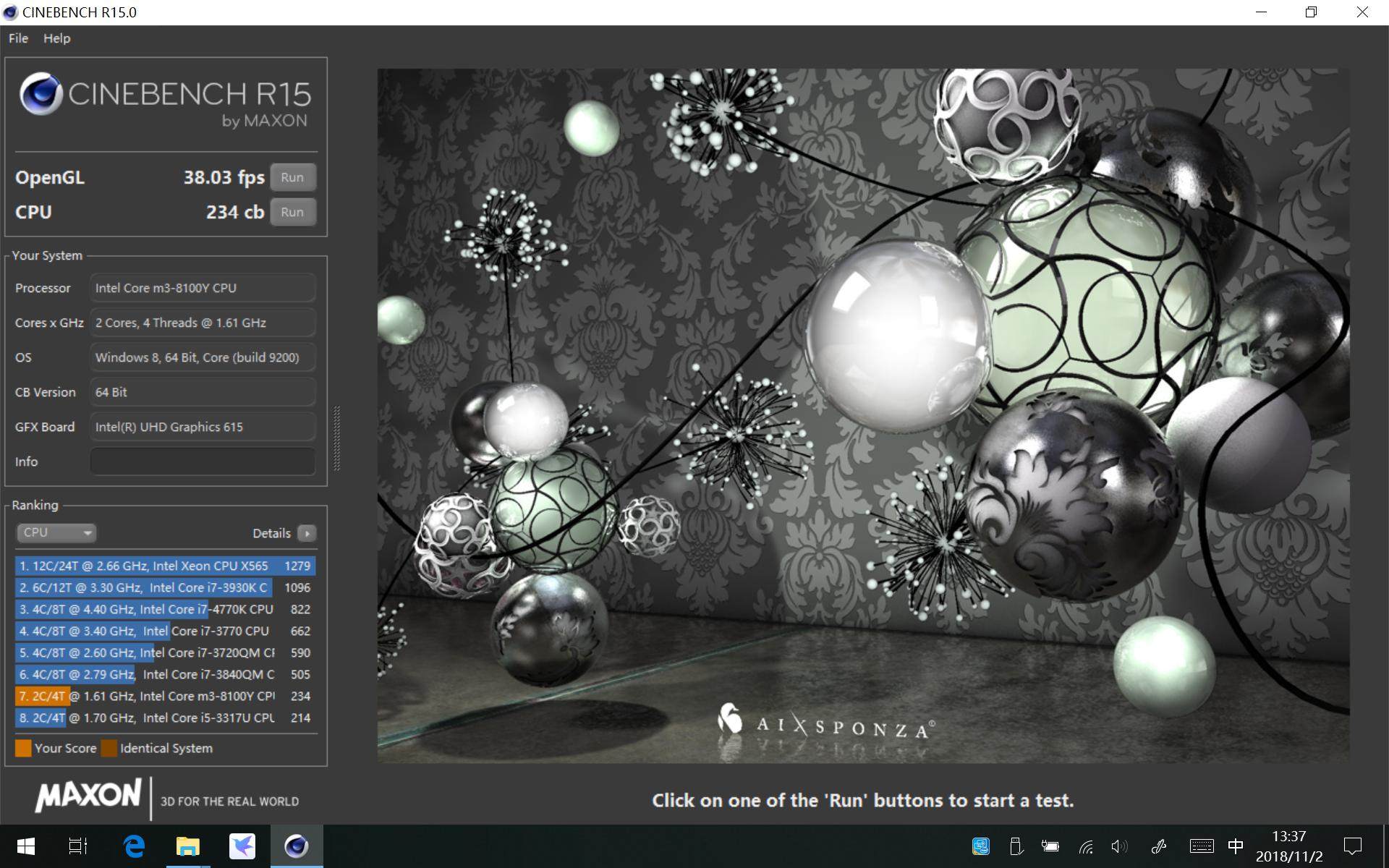Click the Identical System brown swatch

[109, 748]
